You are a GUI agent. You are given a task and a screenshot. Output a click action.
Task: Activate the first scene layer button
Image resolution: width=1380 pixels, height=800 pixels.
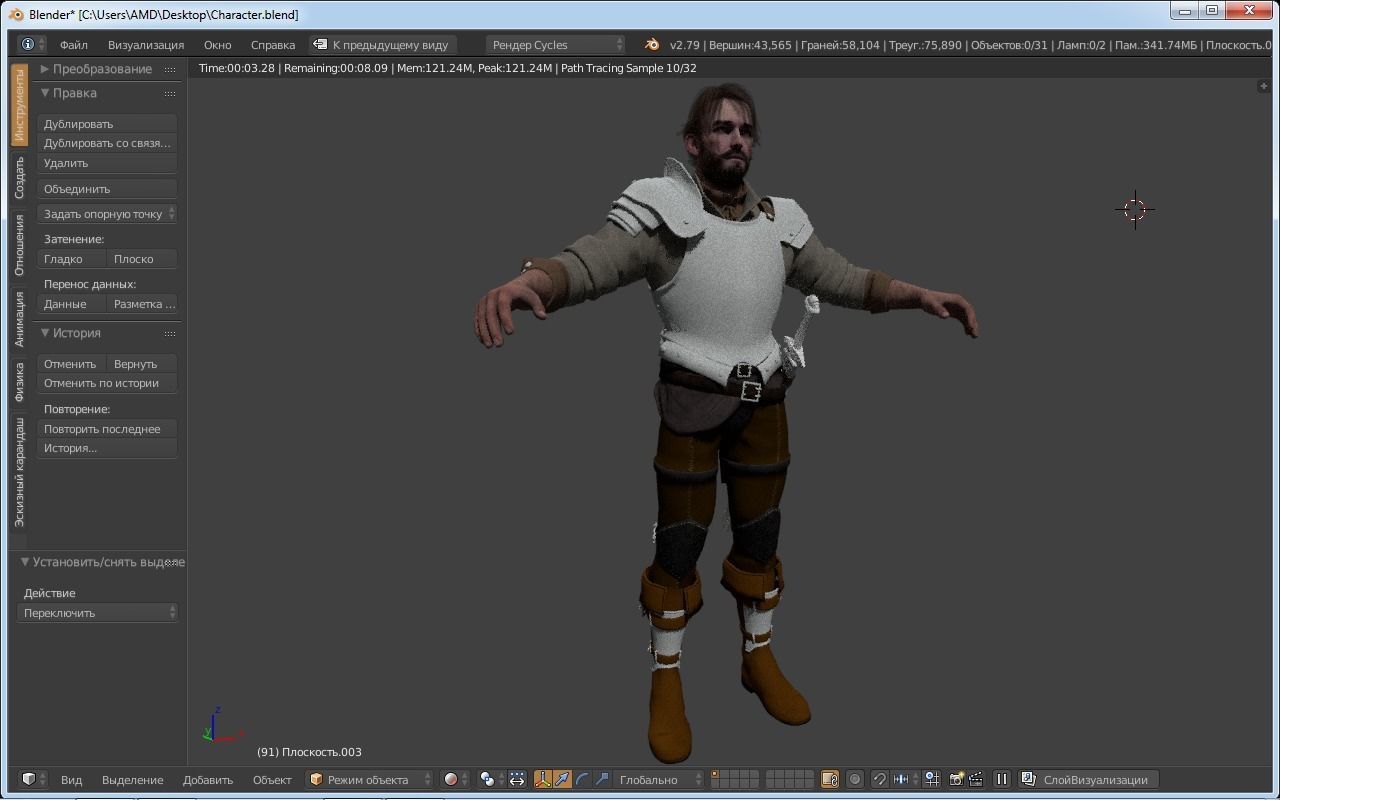click(x=717, y=775)
